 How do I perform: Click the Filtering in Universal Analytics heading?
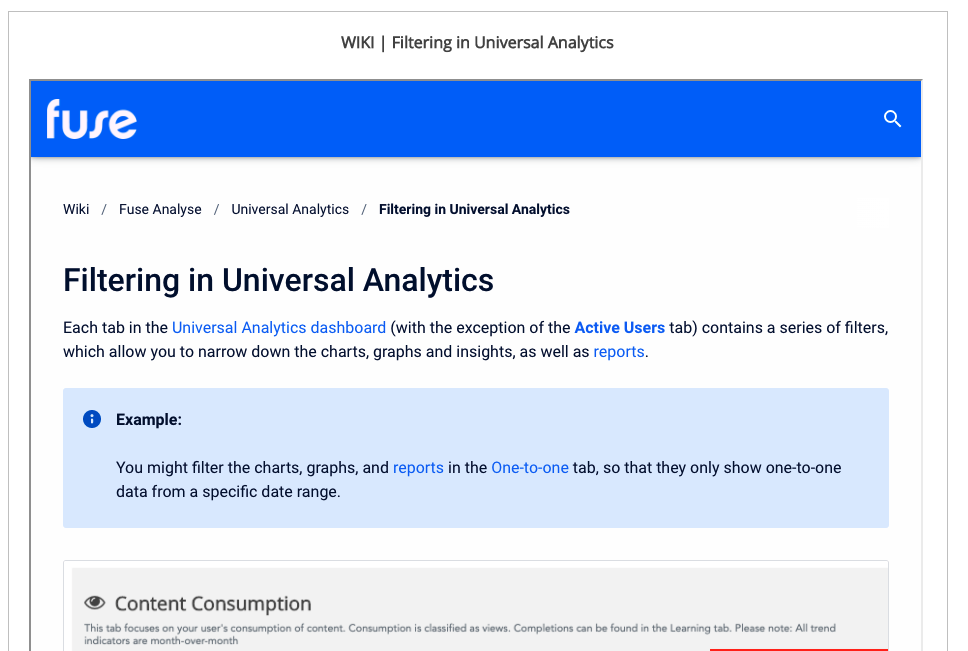coord(278,280)
